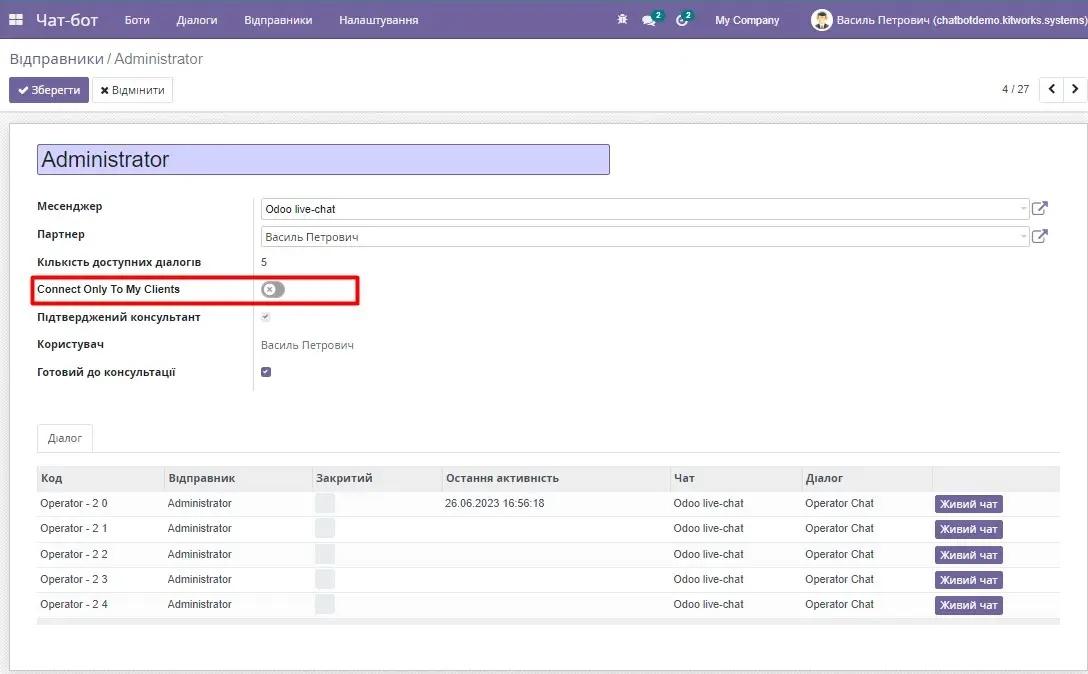The image size is (1088, 674).
Task: Open the conversations messages icon
Action: click(650, 20)
